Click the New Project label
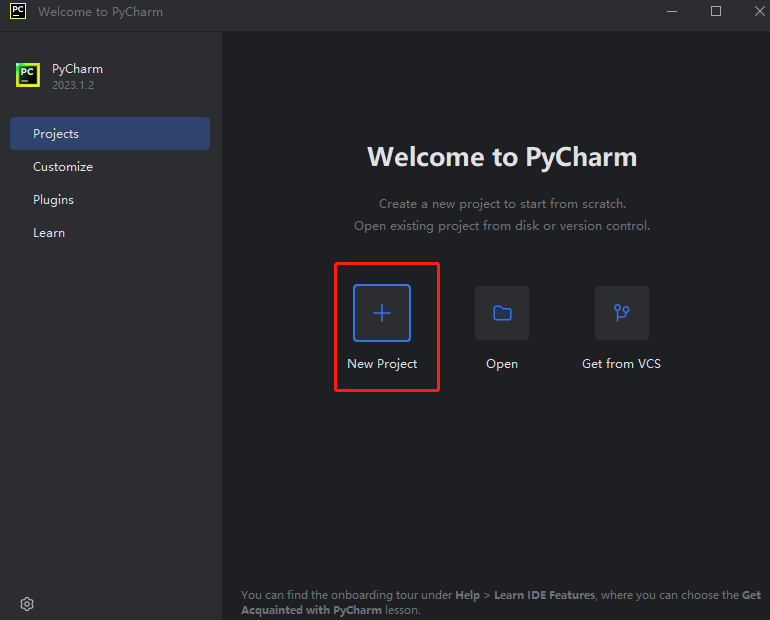 click(x=382, y=364)
